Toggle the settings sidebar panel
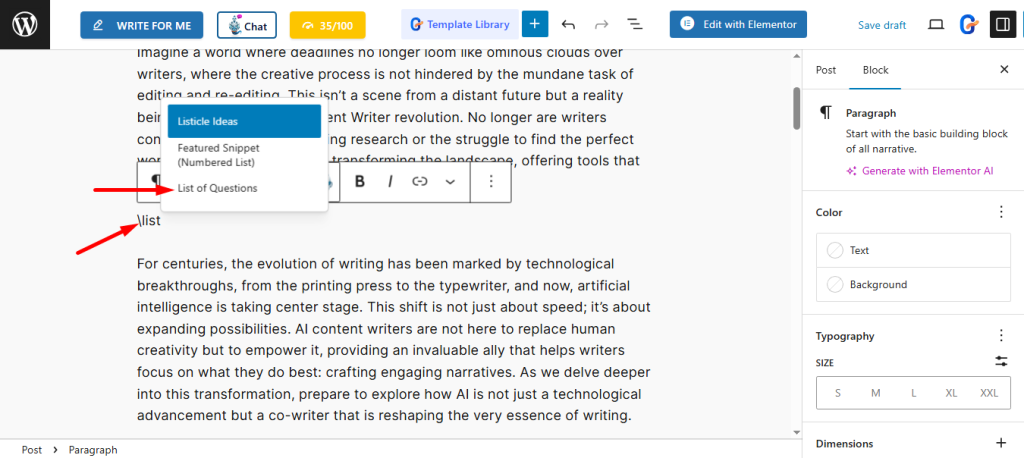Viewport: 1024px width, 458px height. pyautogui.click(x=1002, y=25)
